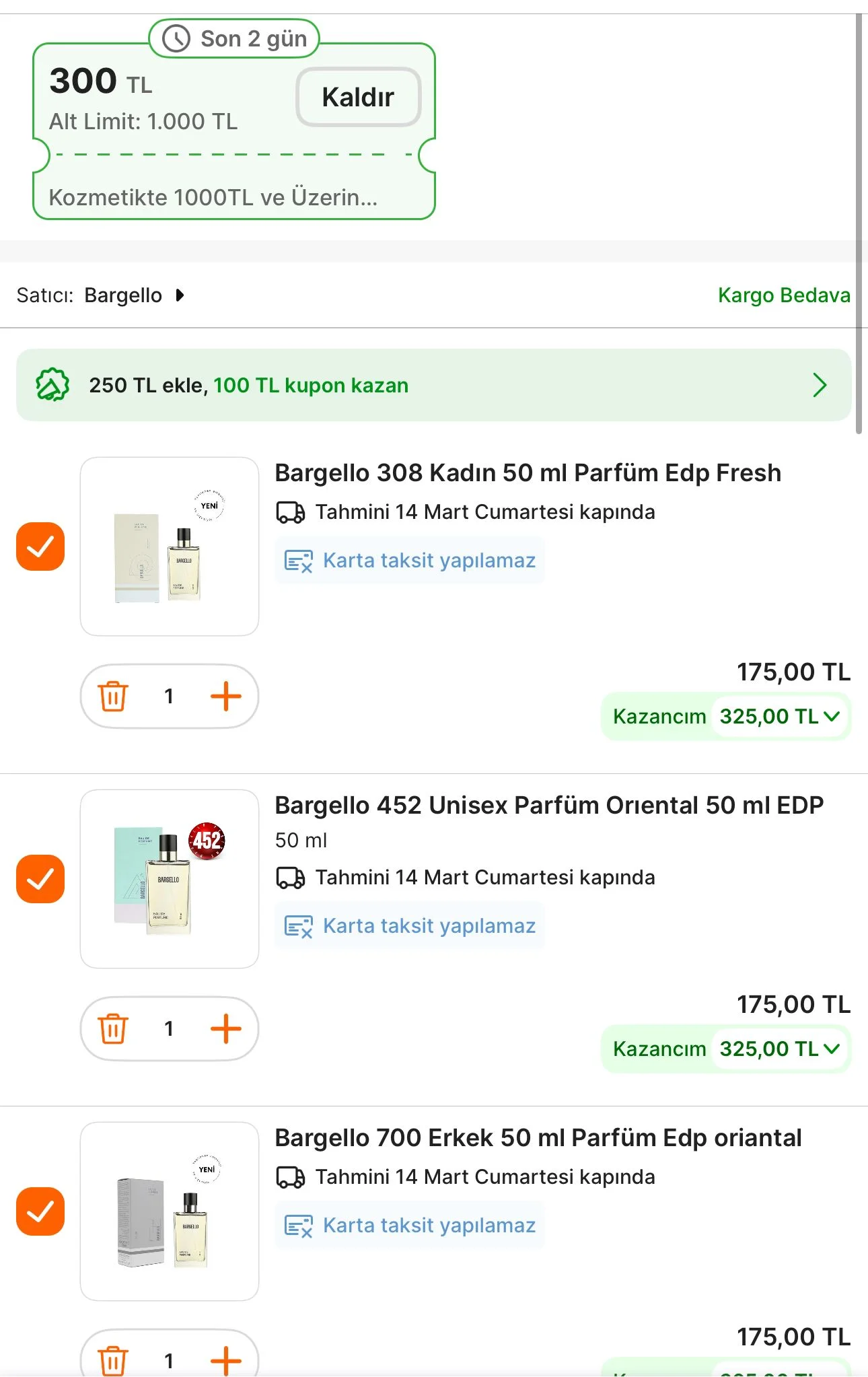Remove Bargello 452 using trash icon
The image size is (868, 1377).
click(x=113, y=1028)
